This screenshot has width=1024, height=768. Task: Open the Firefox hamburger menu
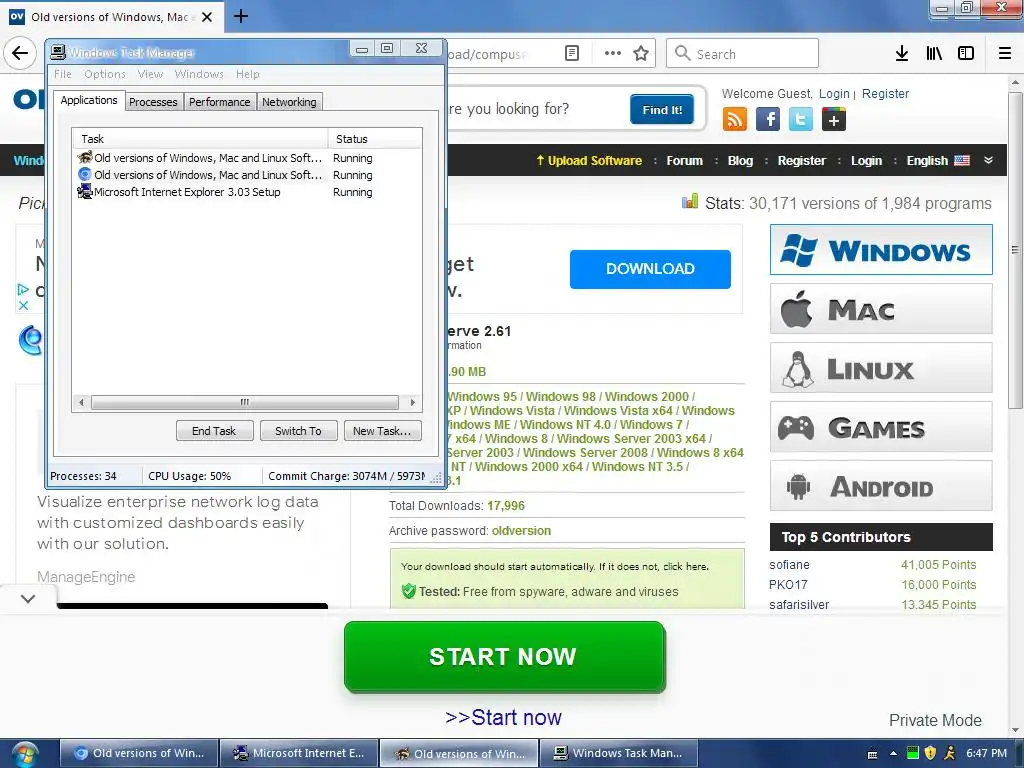tap(1004, 53)
